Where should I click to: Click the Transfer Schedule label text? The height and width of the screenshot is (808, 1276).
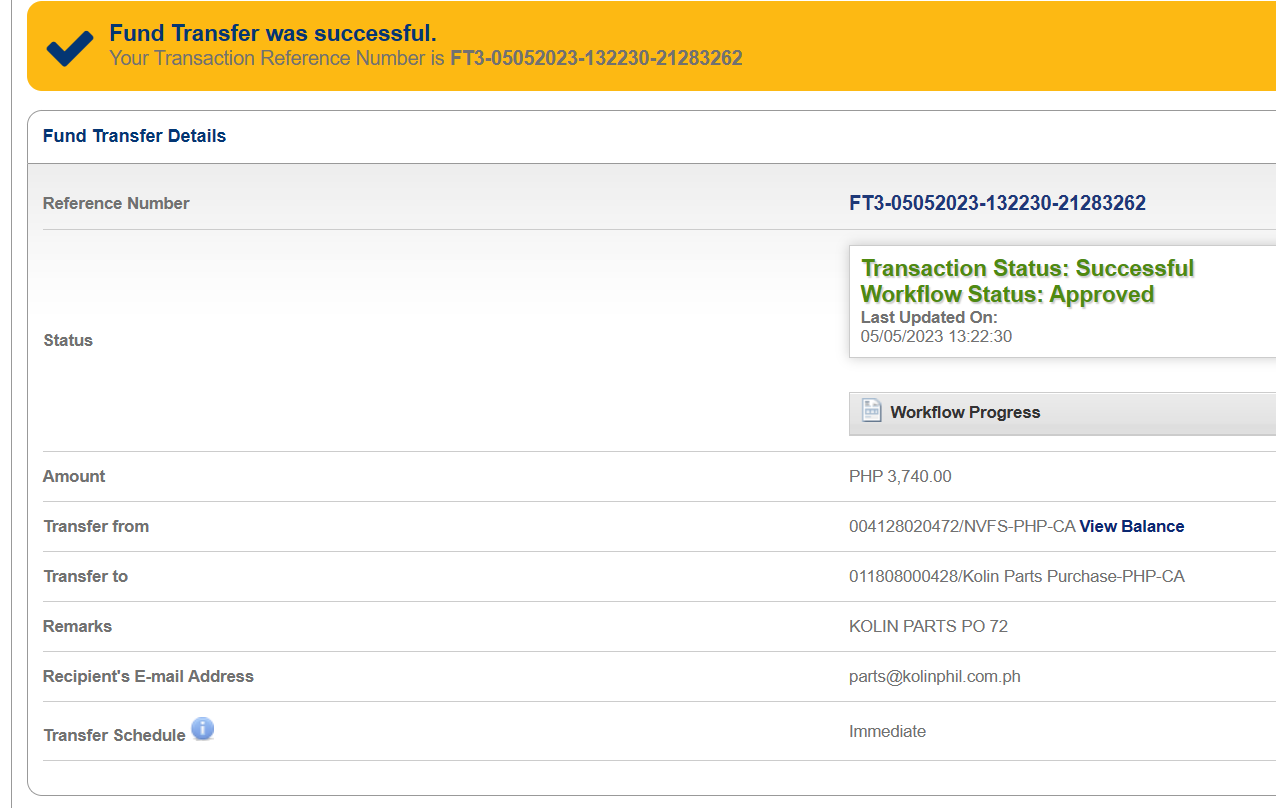114,735
